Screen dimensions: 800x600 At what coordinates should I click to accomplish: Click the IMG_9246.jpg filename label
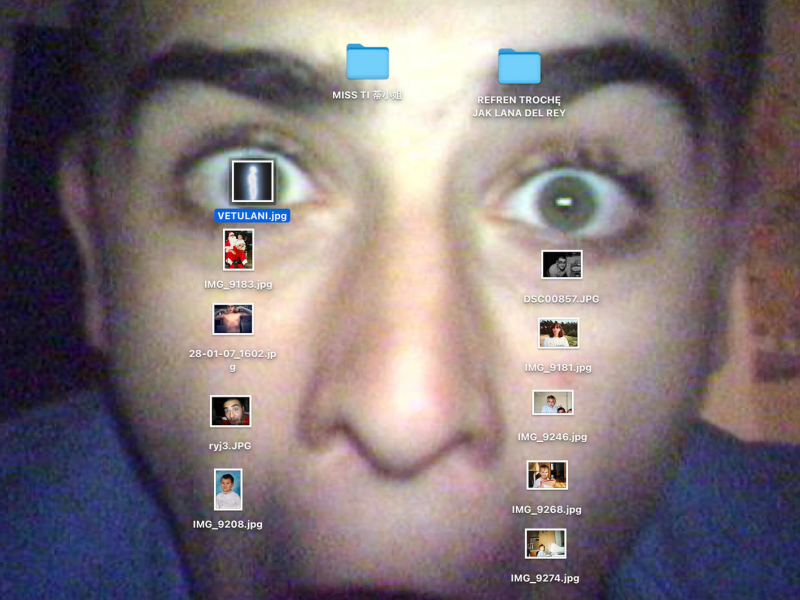coord(553,437)
